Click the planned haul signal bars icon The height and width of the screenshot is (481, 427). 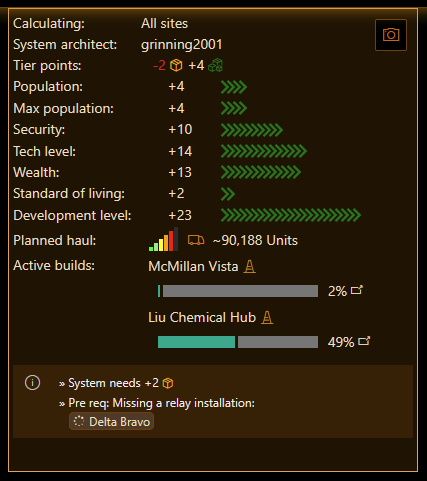point(163,239)
